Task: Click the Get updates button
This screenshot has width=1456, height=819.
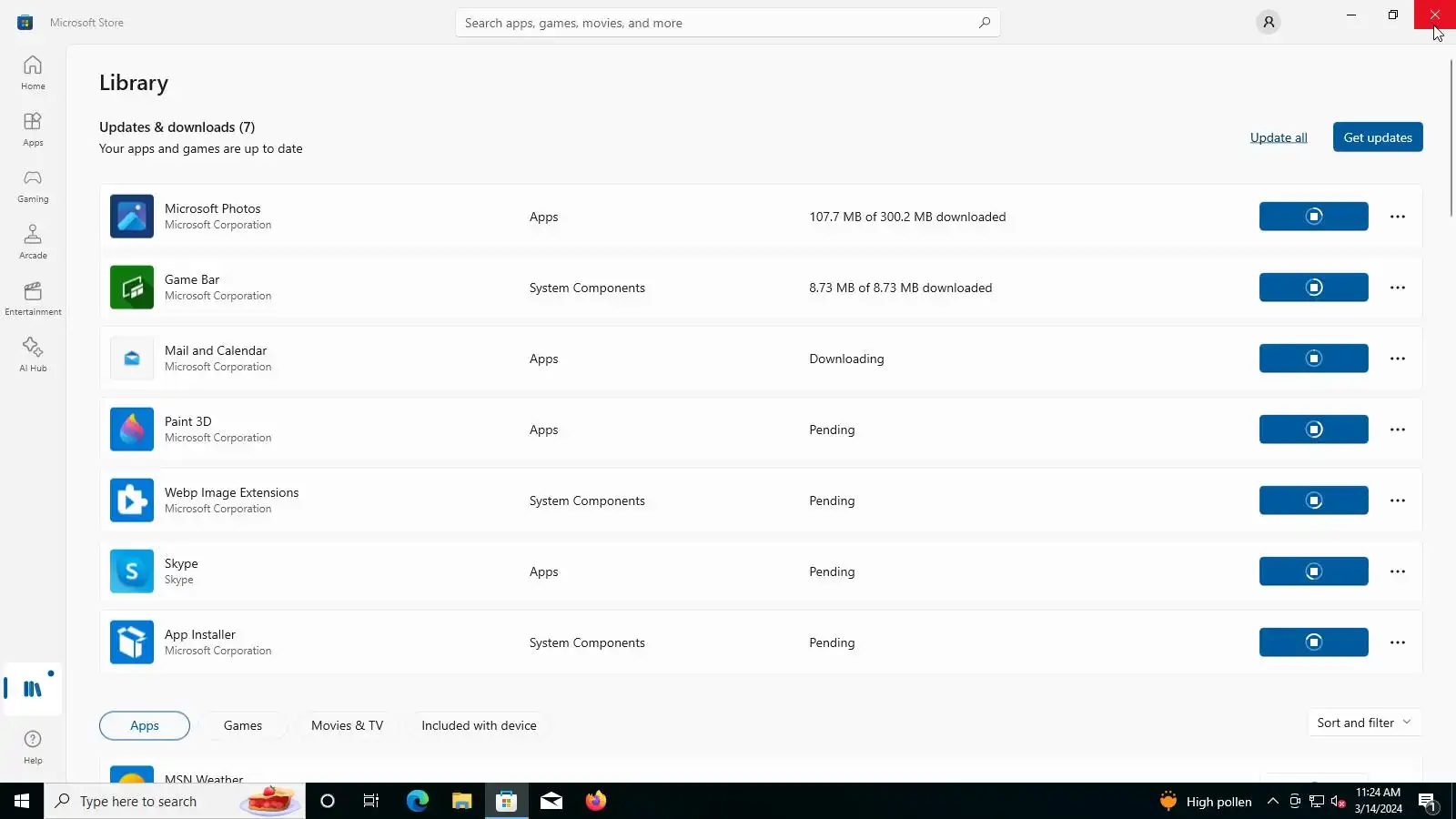Action: coord(1378,137)
